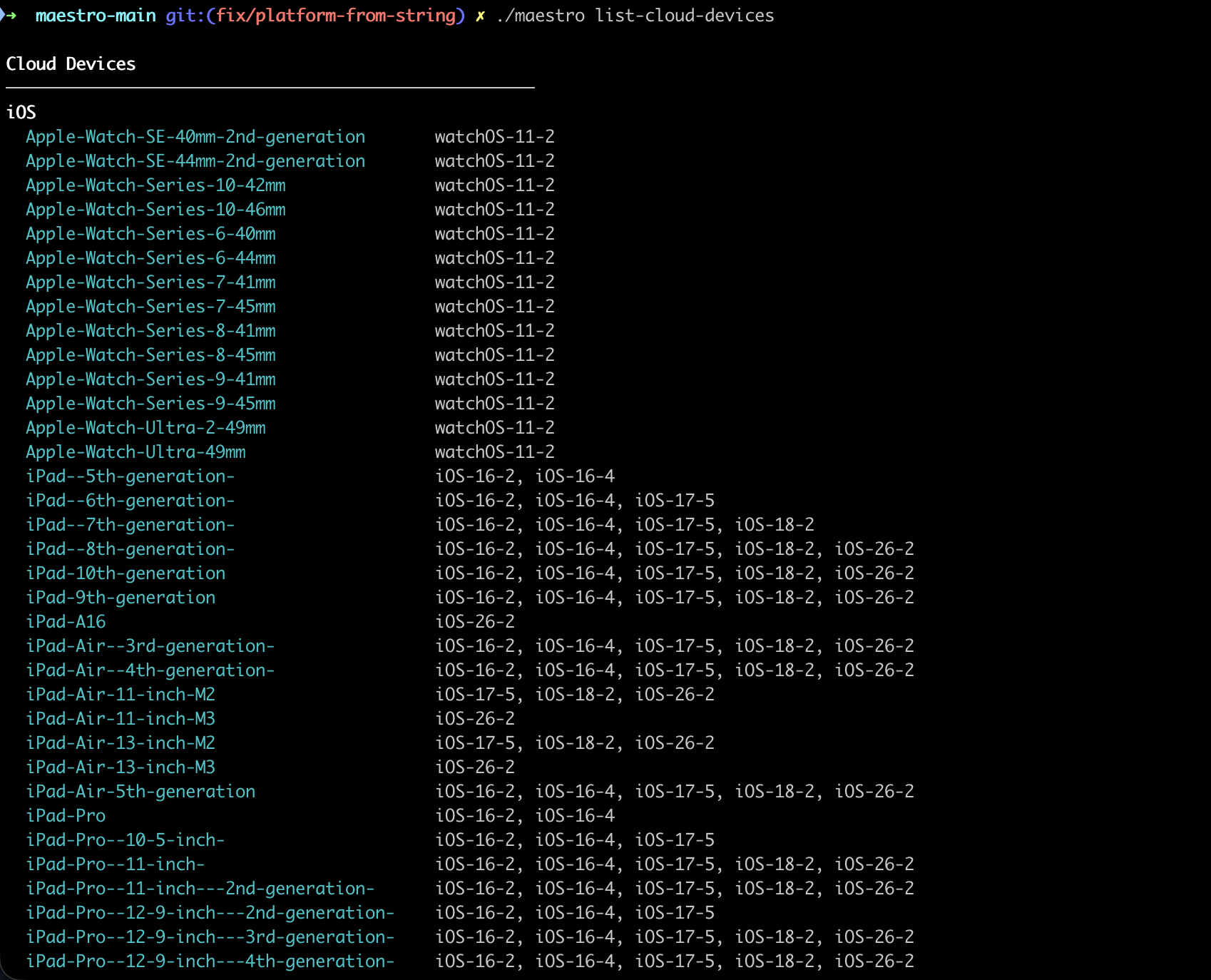Pick the Apple-Watch-Series-8-45mm row name
Viewport: 1211px width, 980px height.
coord(150,355)
